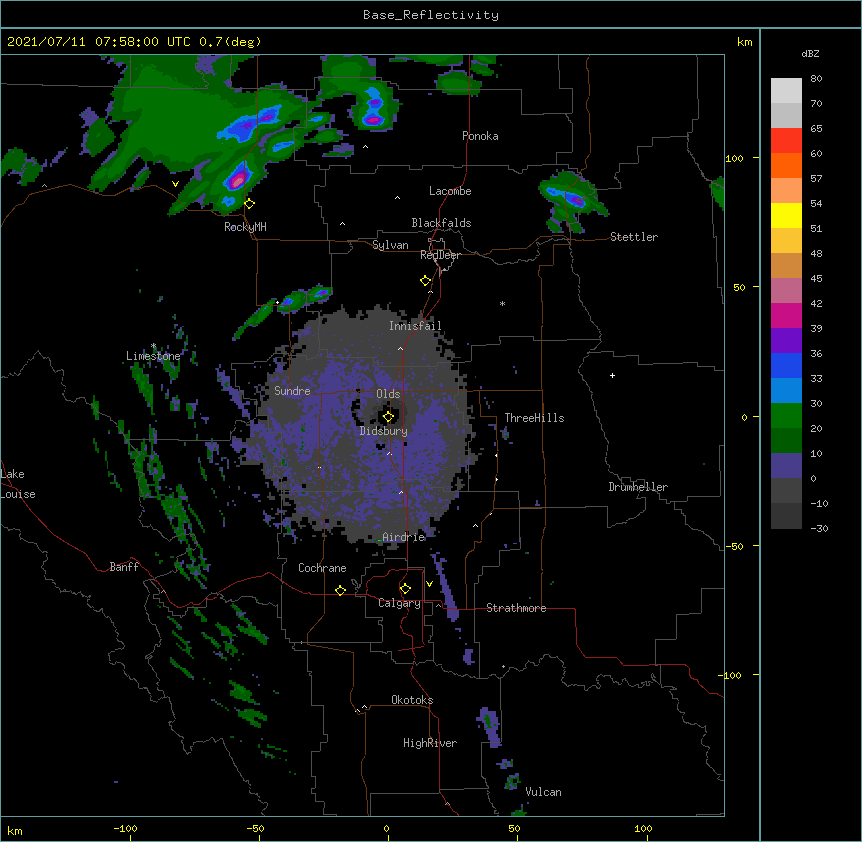Select the yellow V marker east of Calgary

(429, 584)
